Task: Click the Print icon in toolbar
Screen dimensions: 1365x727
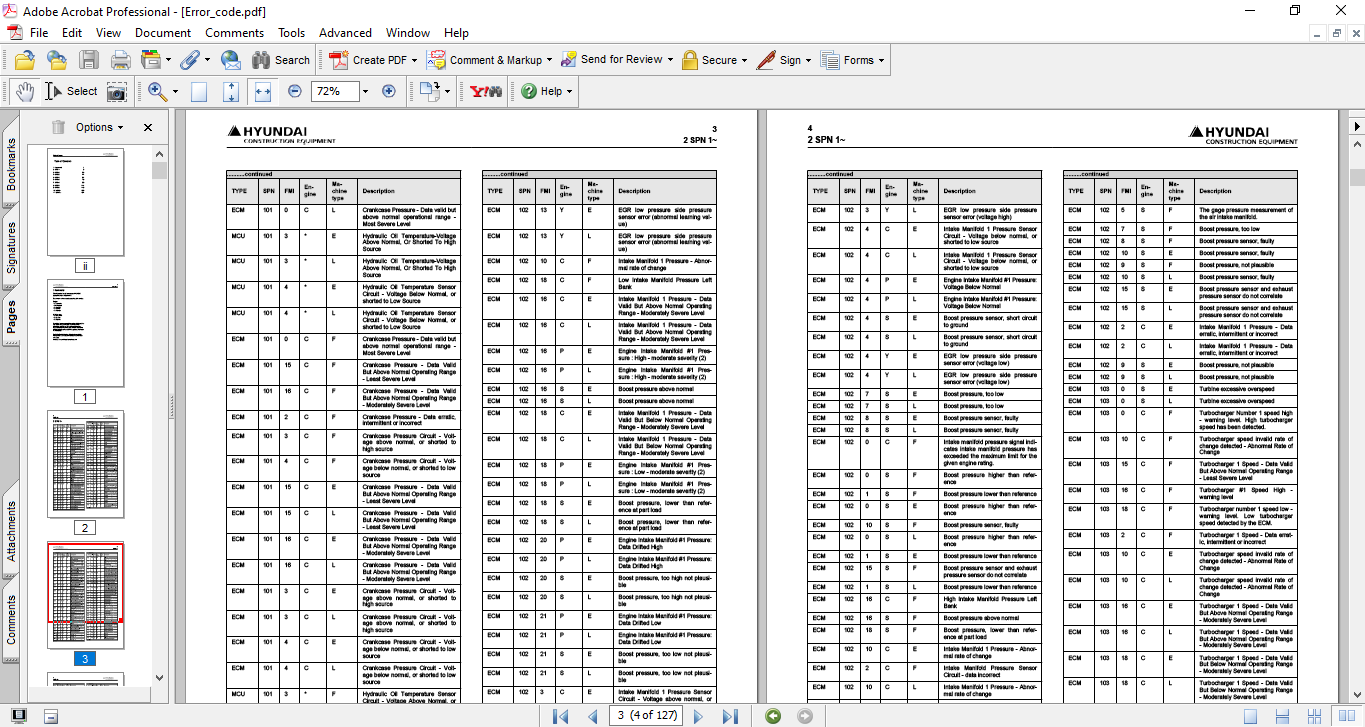Action: pos(119,60)
